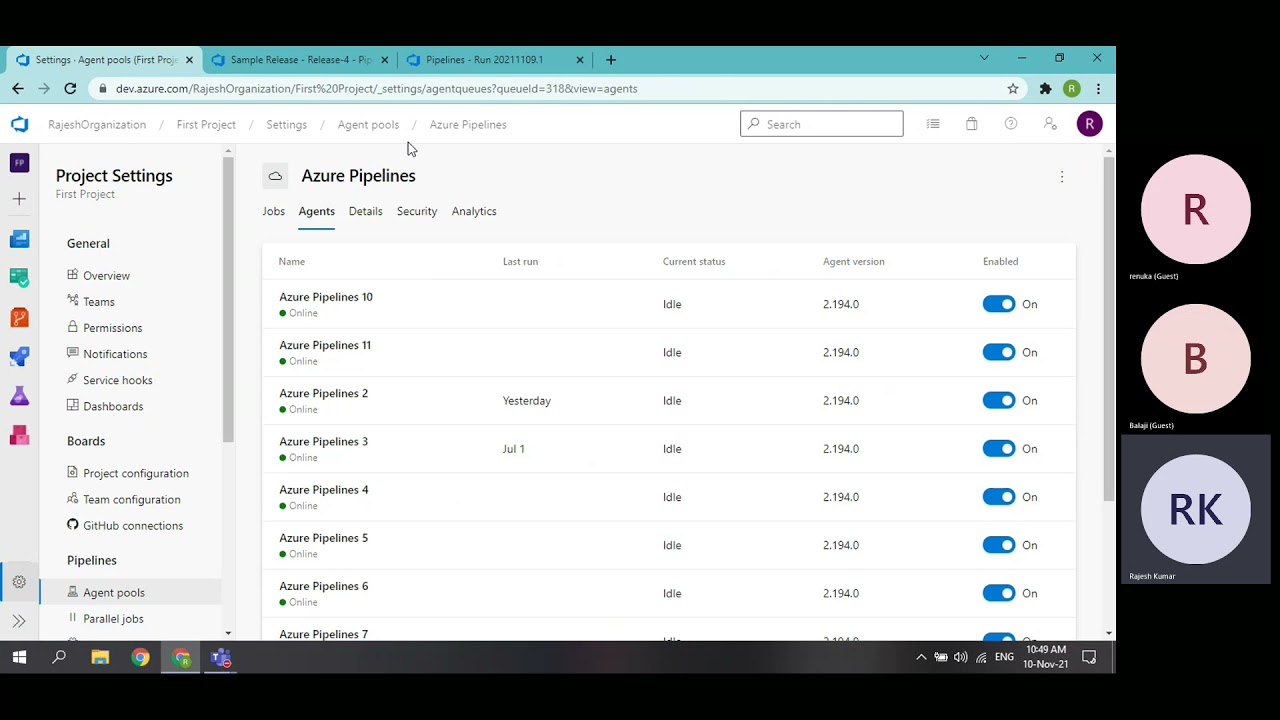
Task: Open the Project settings gear icon
Action: point(19,582)
